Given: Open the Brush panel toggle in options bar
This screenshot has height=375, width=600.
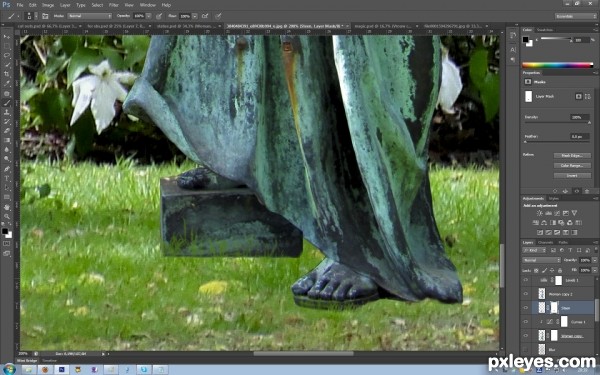Looking at the screenshot, I should coord(45,16).
